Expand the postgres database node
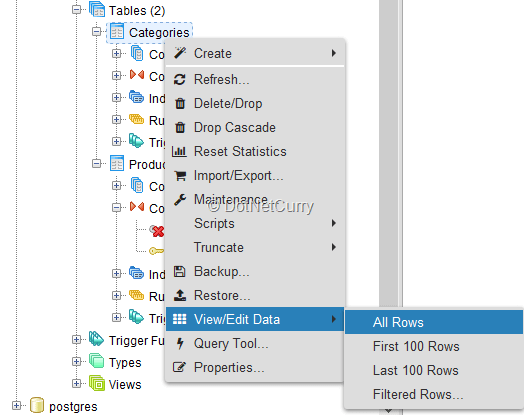Screen dimensions: 524x415 pyautogui.click(x=16, y=406)
